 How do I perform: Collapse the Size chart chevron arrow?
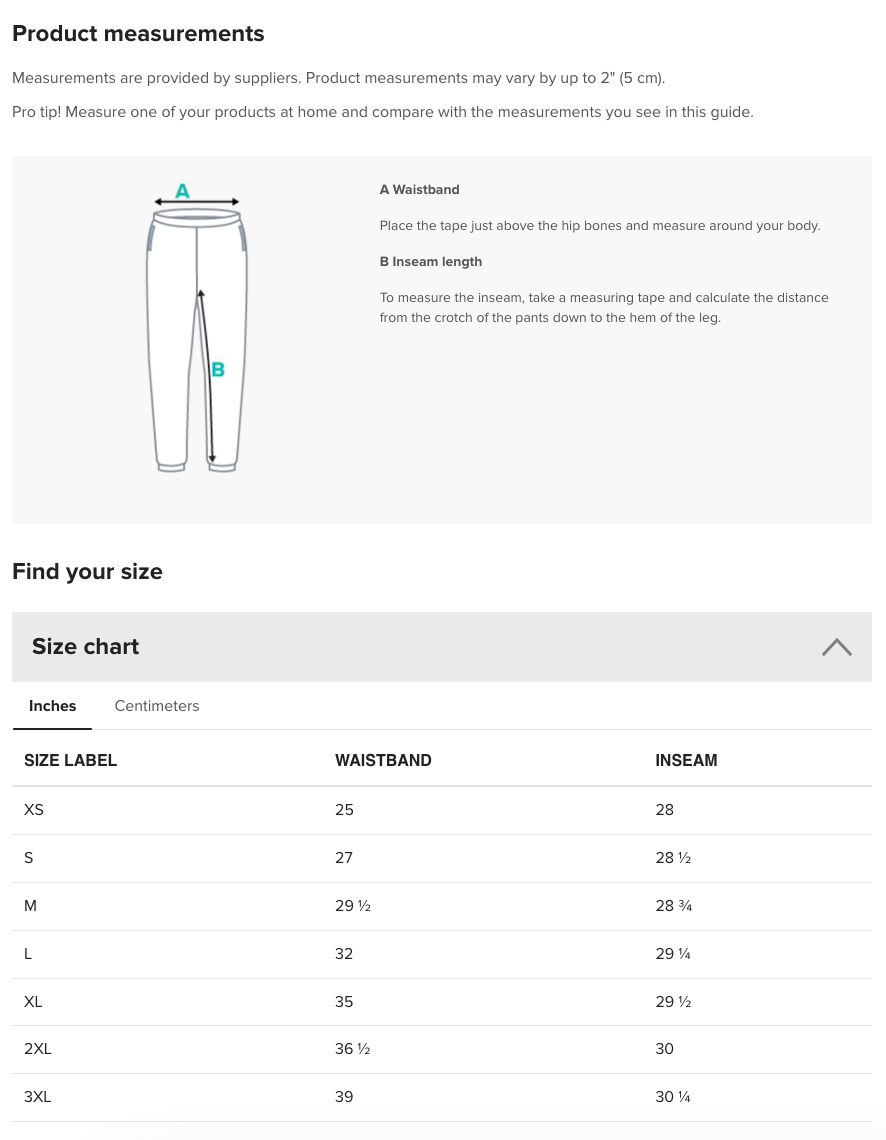click(836, 647)
